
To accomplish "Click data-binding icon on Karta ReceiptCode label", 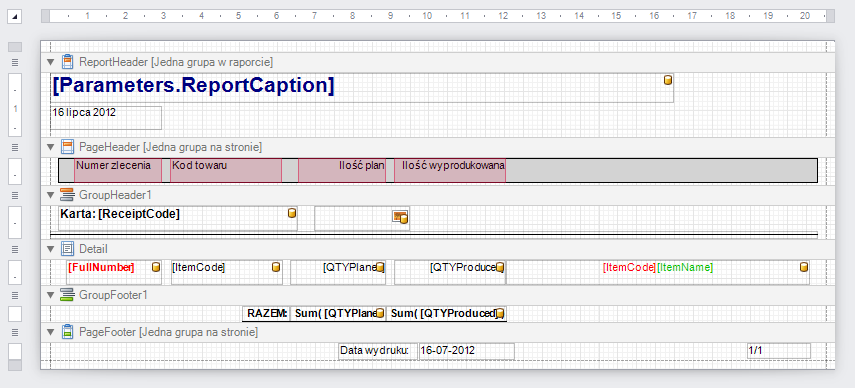I will point(292,213).
